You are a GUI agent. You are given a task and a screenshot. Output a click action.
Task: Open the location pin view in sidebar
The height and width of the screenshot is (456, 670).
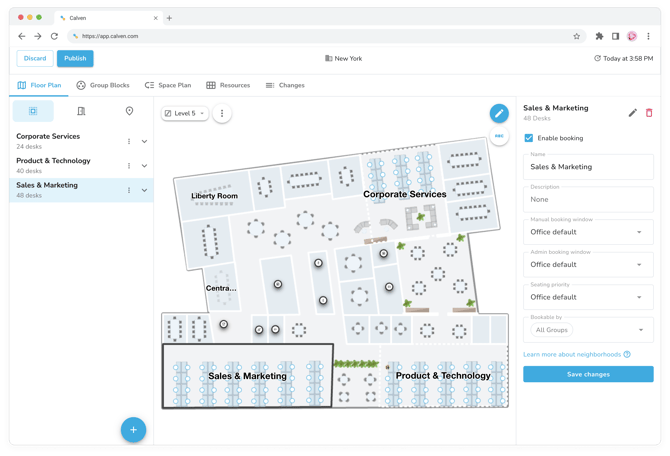[x=129, y=111]
